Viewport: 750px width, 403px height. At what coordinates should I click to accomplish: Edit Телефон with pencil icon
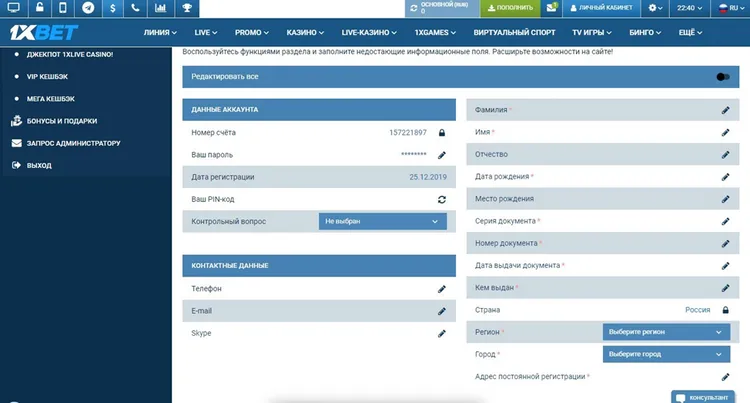tap(441, 289)
